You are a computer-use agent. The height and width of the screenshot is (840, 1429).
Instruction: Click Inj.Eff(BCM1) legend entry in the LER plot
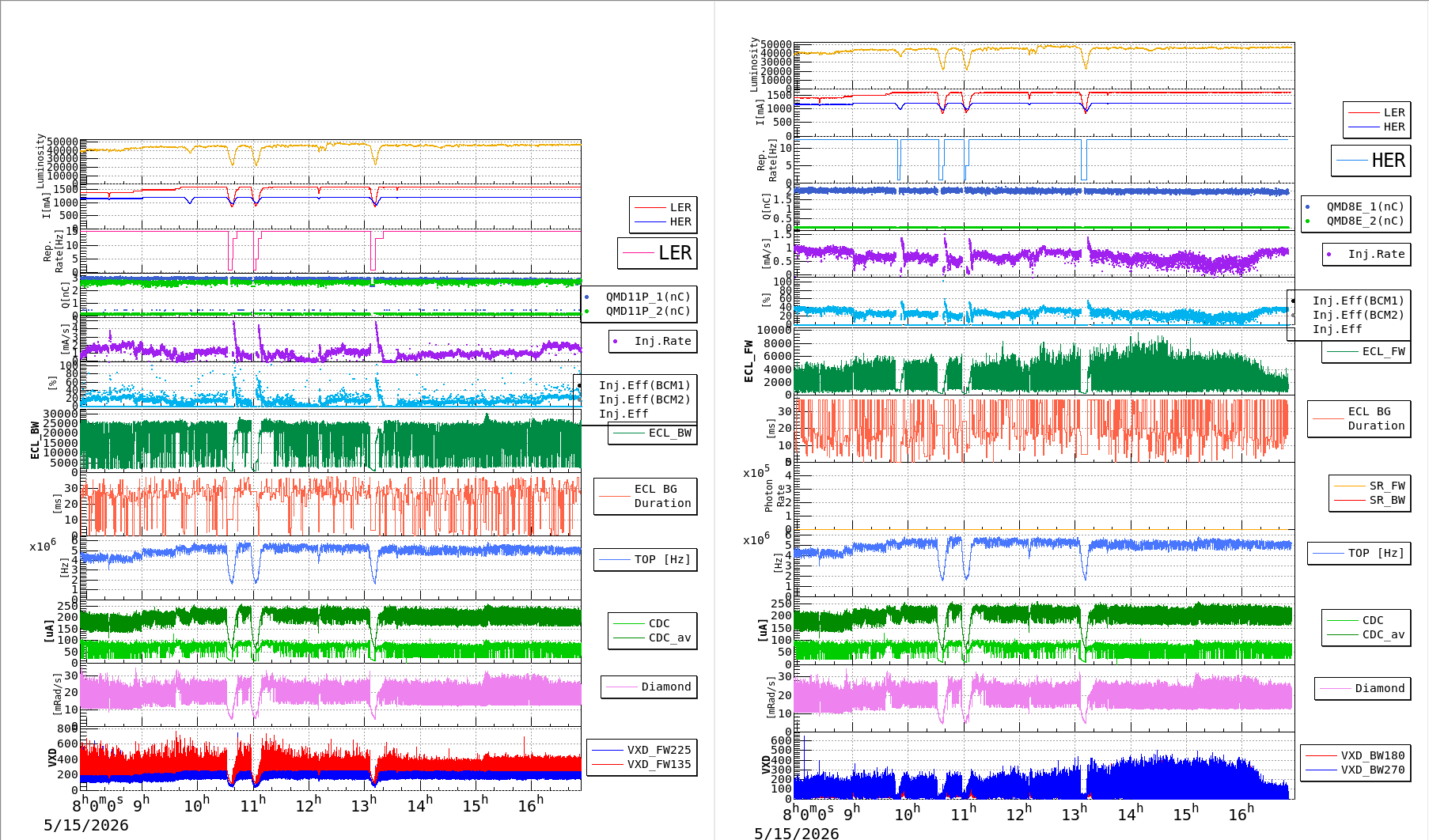(635, 385)
